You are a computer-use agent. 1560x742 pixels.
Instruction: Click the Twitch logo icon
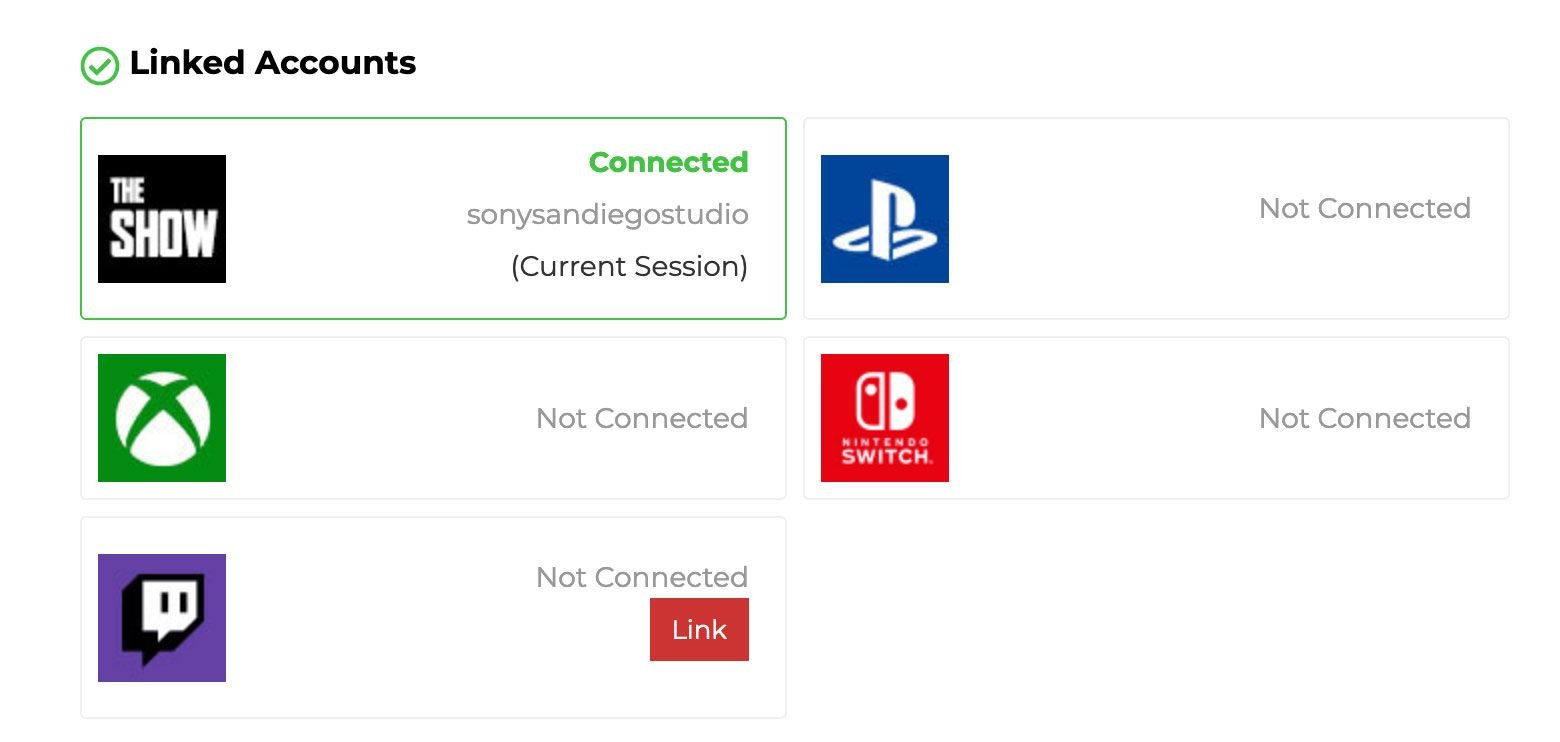pos(162,618)
